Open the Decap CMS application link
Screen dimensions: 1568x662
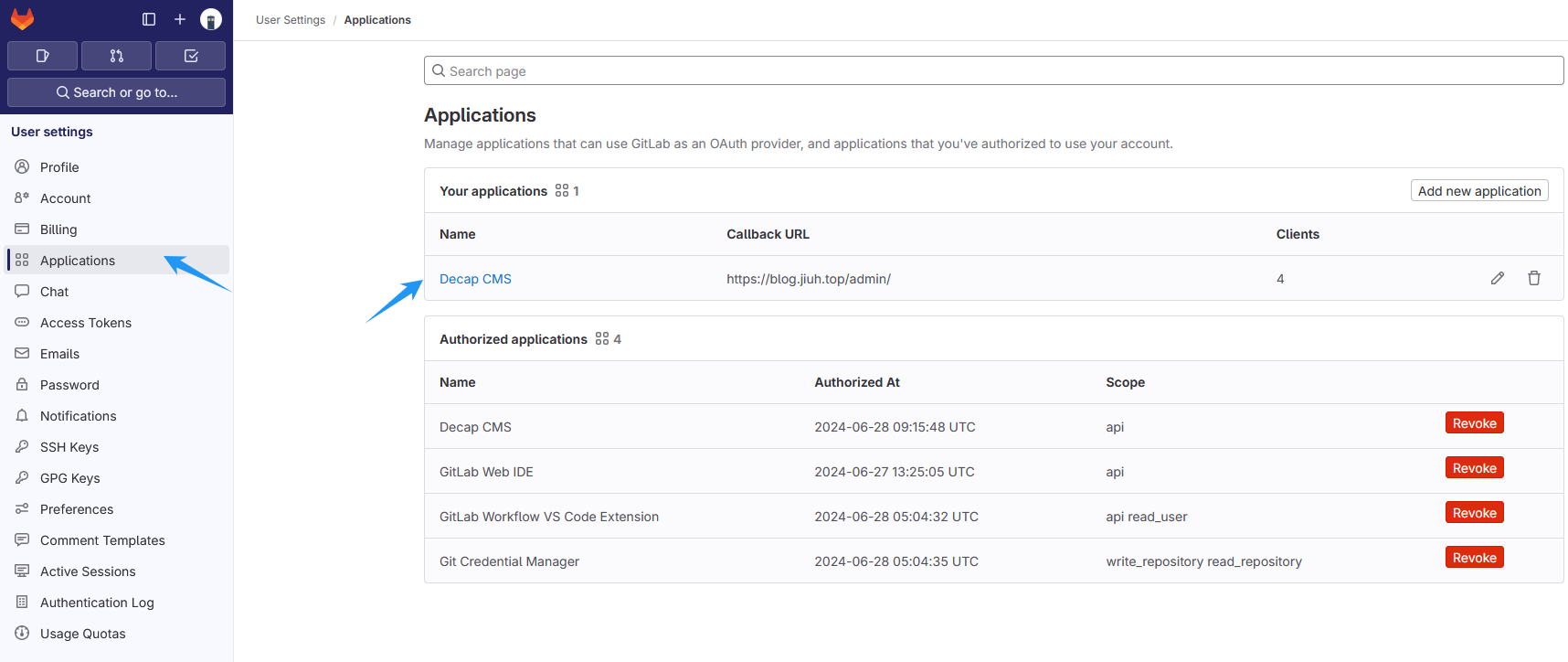coord(475,279)
